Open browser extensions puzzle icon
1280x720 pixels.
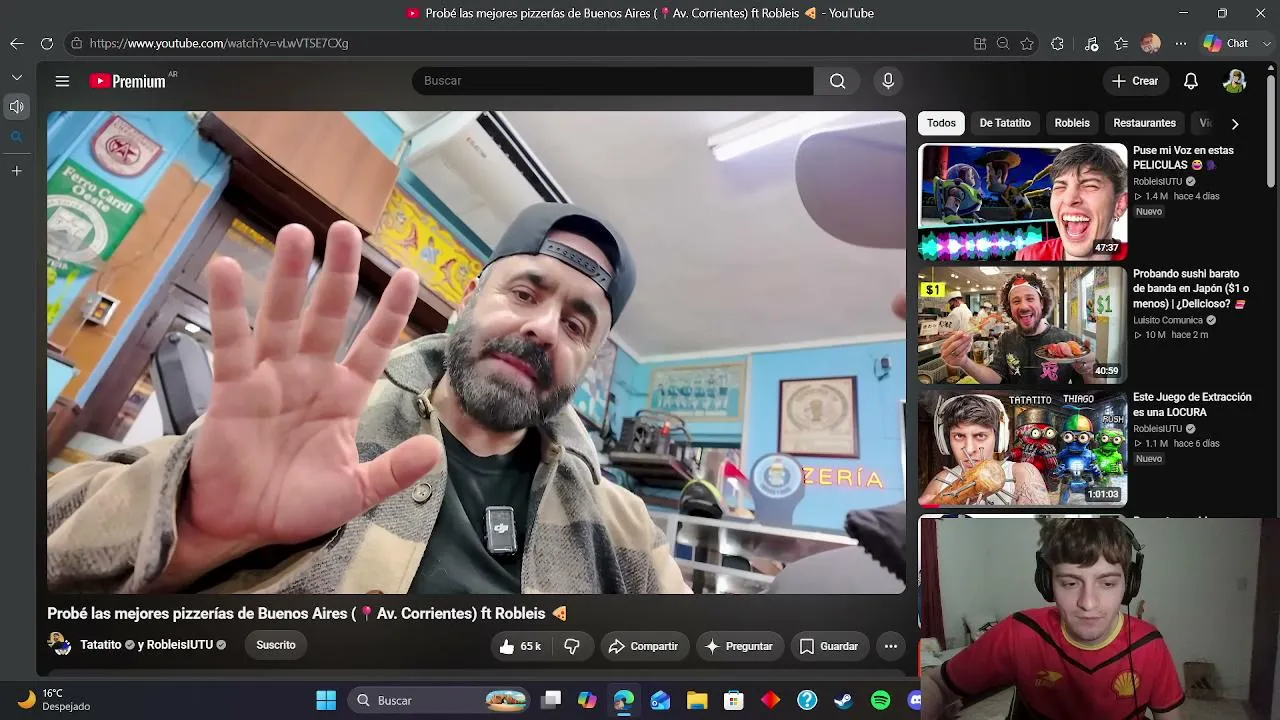point(1057,43)
